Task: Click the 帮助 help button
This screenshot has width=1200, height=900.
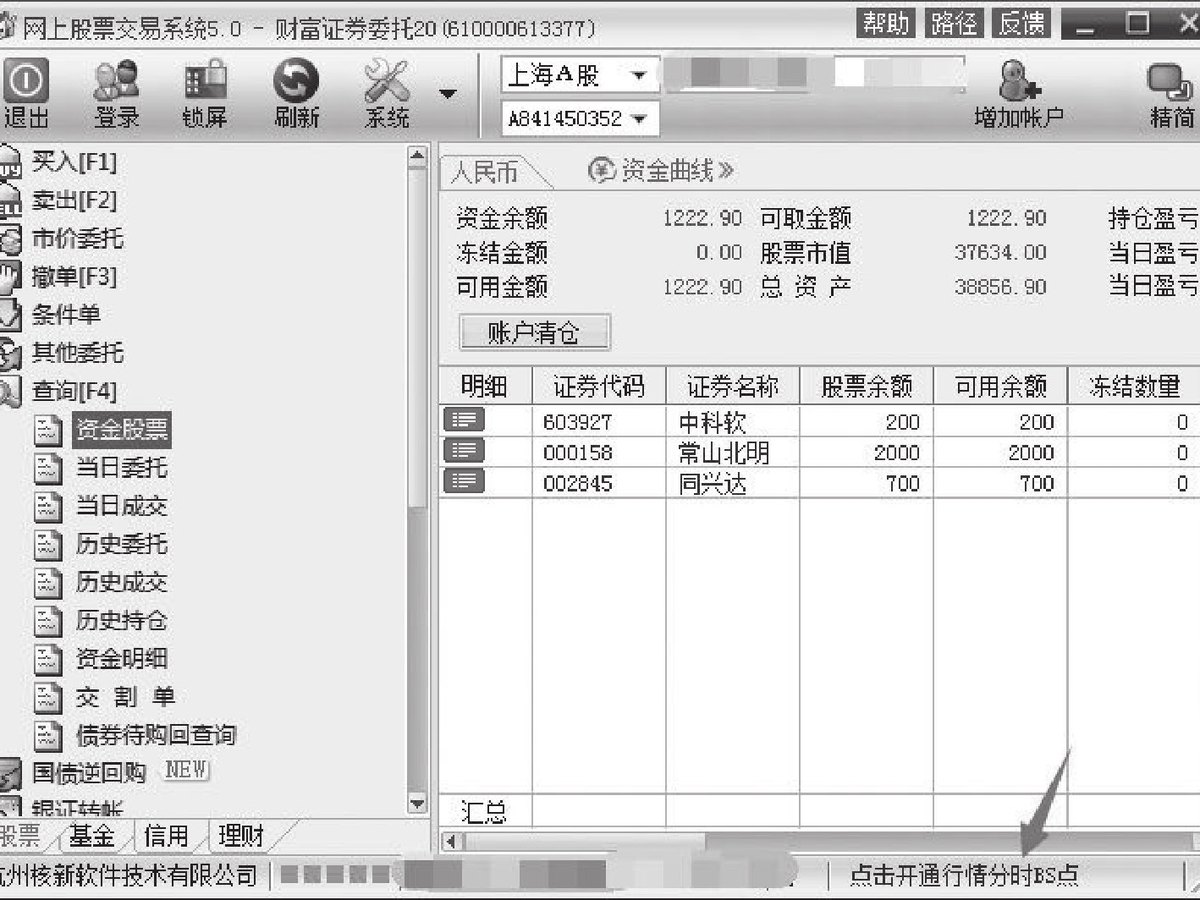Action: point(888,24)
